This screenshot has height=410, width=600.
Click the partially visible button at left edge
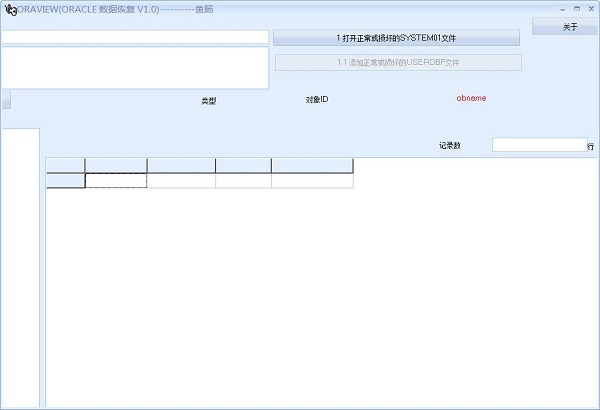pos(5,100)
